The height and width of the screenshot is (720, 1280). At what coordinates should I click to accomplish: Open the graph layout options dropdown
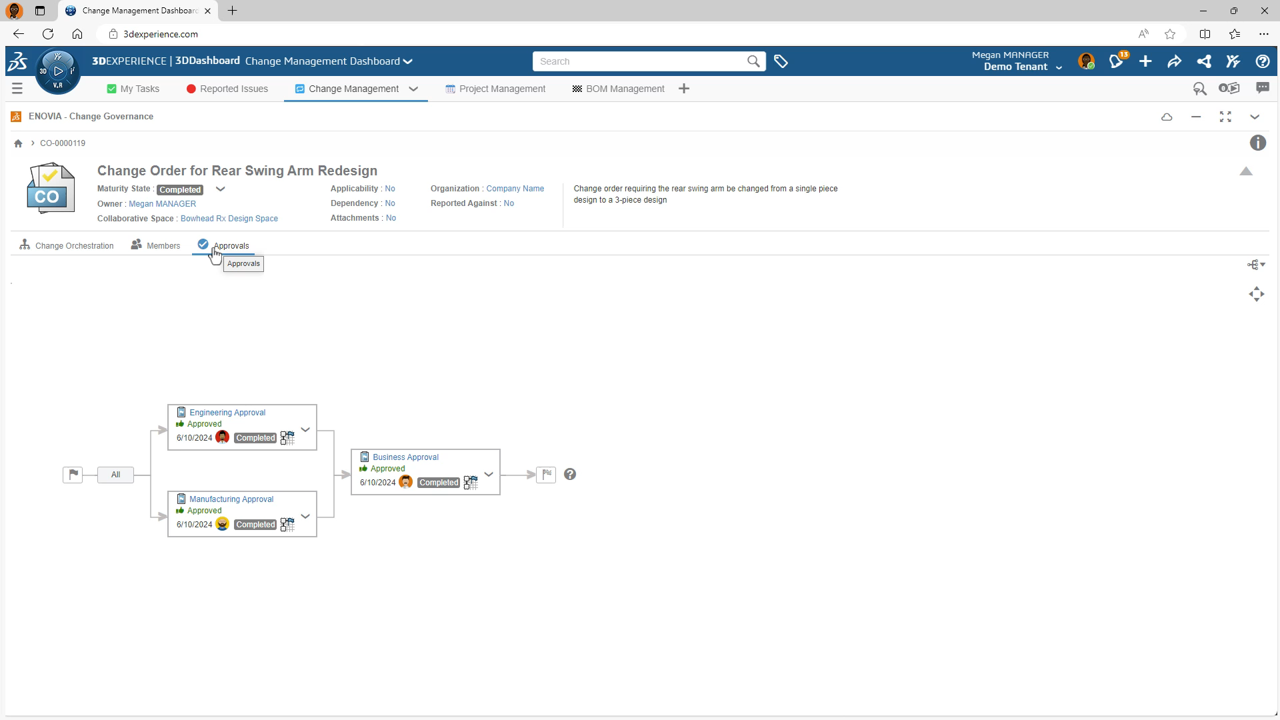tap(1257, 265)
